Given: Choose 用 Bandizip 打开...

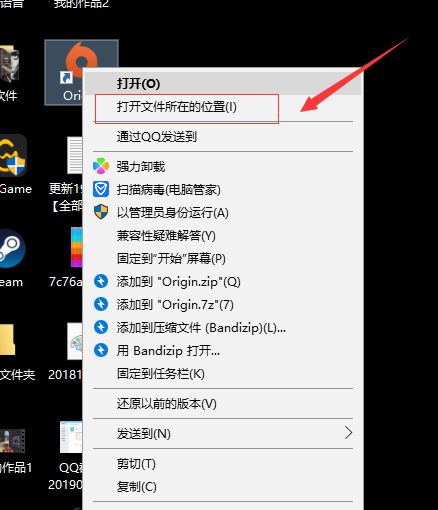Looking at the screenshot, I should 223,351.
